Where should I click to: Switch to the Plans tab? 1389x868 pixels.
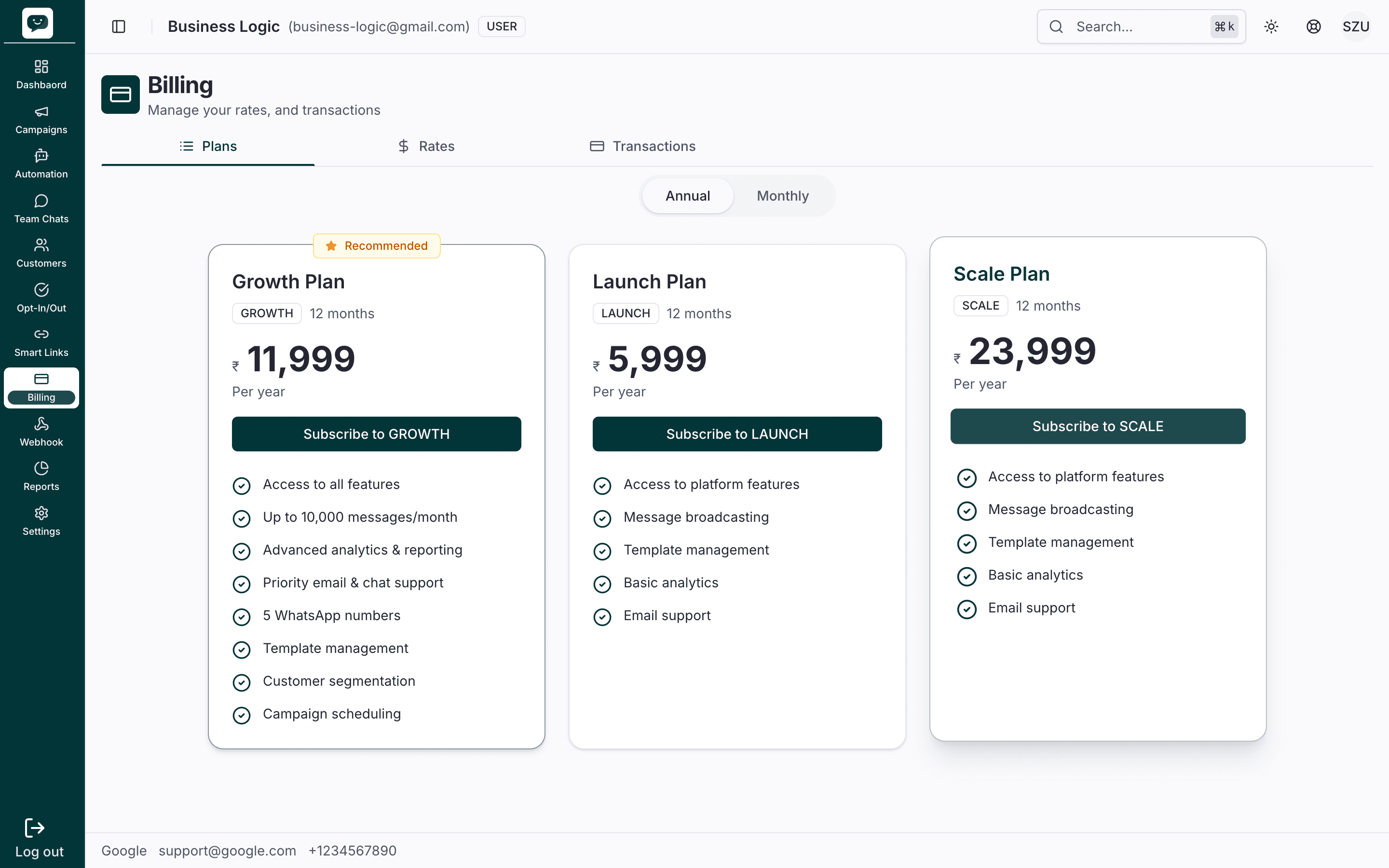point(208,147)
